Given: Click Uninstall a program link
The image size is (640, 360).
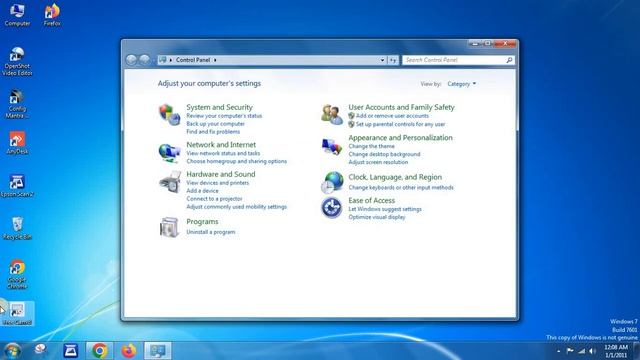Looking at the screenshot, I should pos(211,232).
